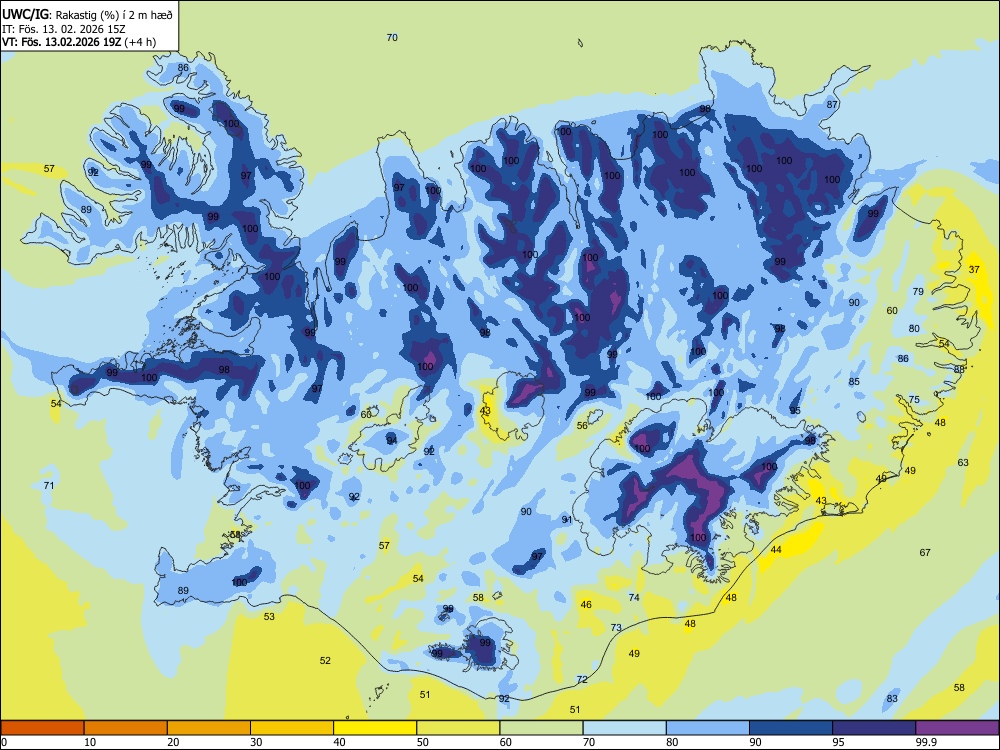Select the navy 95–99.9 legend swatch
The width and height of the screenshot is (1000, 750).
click(874, 728)
